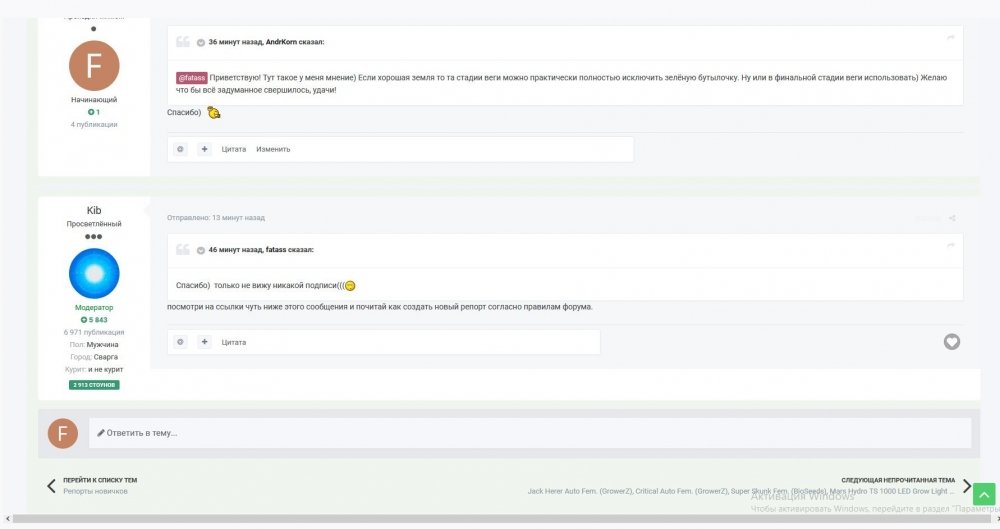The image size is (1000, 529).
Task: Open Kib's profile name link
Action: pos(94,211)
